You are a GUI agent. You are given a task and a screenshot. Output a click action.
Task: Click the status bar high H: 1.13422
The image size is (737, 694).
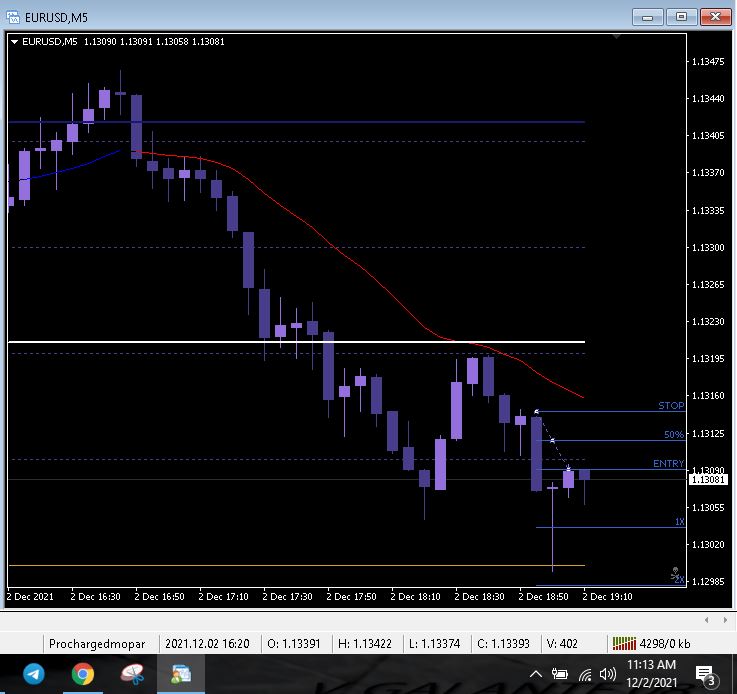(365, 644)
